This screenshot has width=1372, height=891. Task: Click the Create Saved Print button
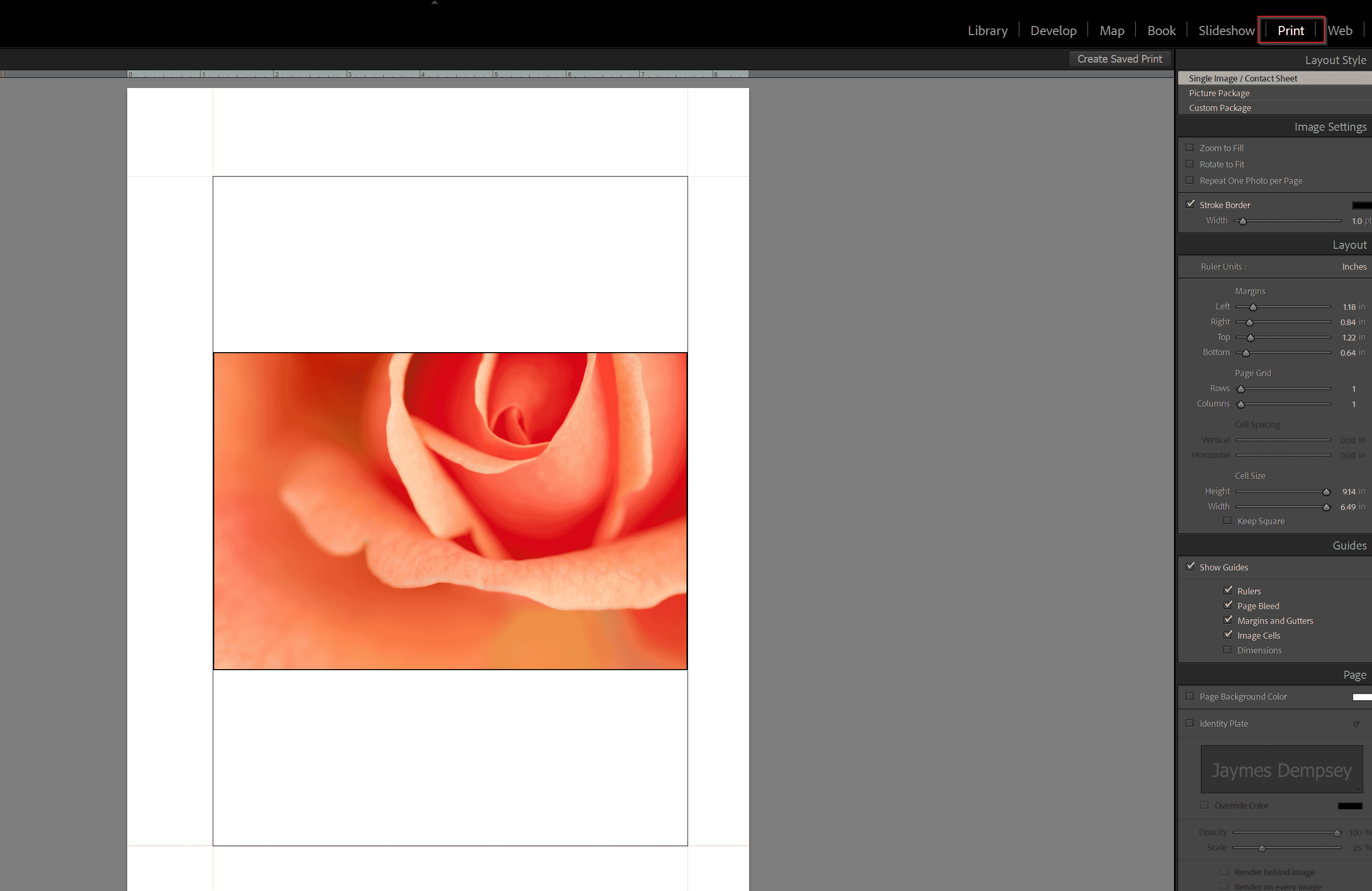click(1119, 58)
